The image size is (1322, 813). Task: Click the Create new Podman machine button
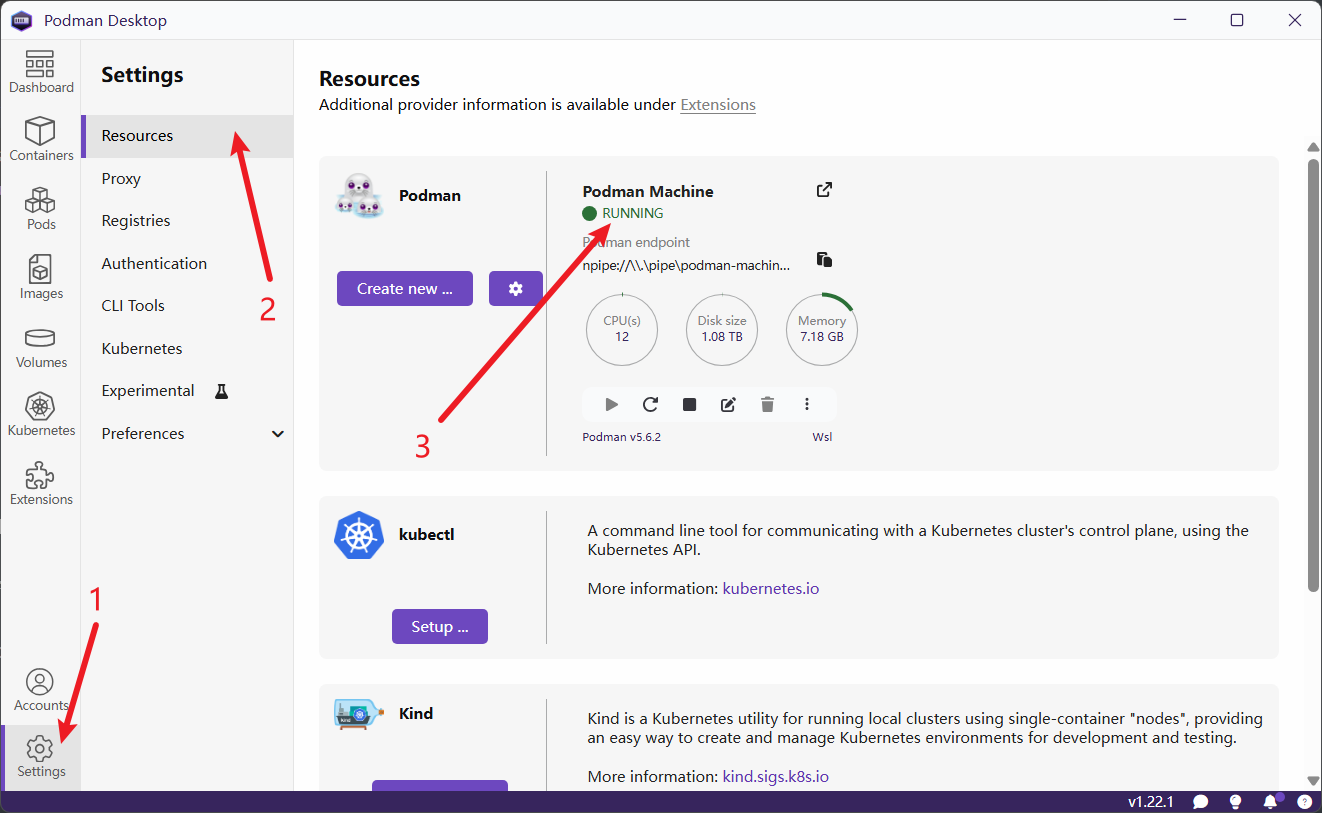point(405,288)
